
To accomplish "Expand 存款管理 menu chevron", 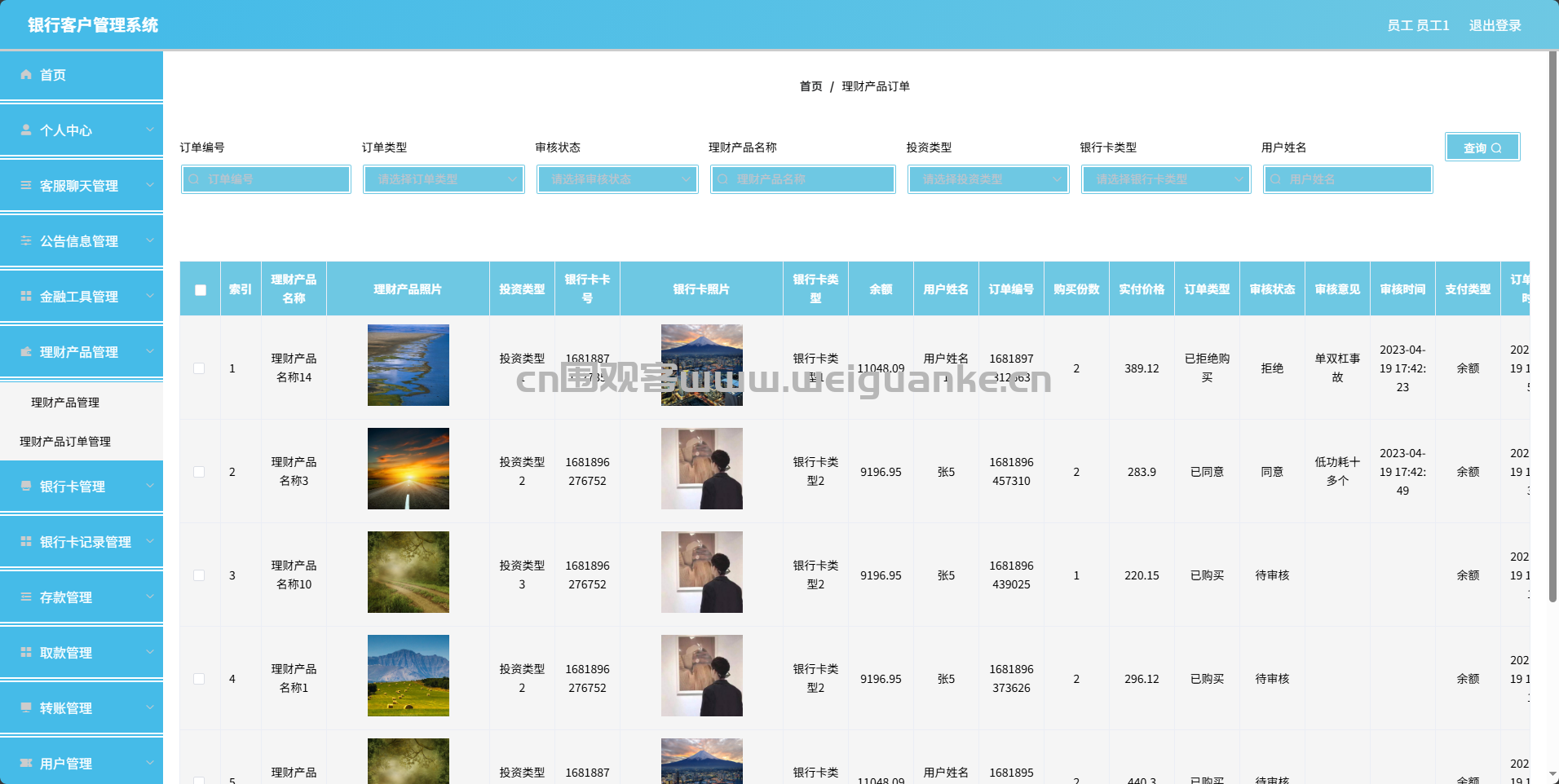I will 150,597.
